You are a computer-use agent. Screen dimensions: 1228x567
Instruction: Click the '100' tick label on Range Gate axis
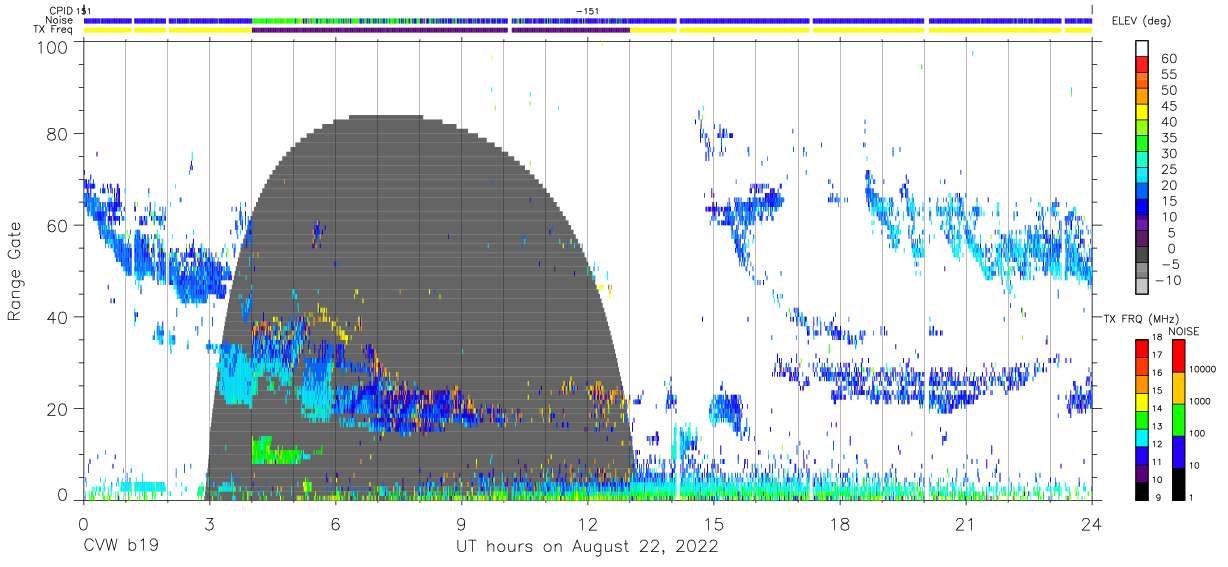(x=53, y=47)
